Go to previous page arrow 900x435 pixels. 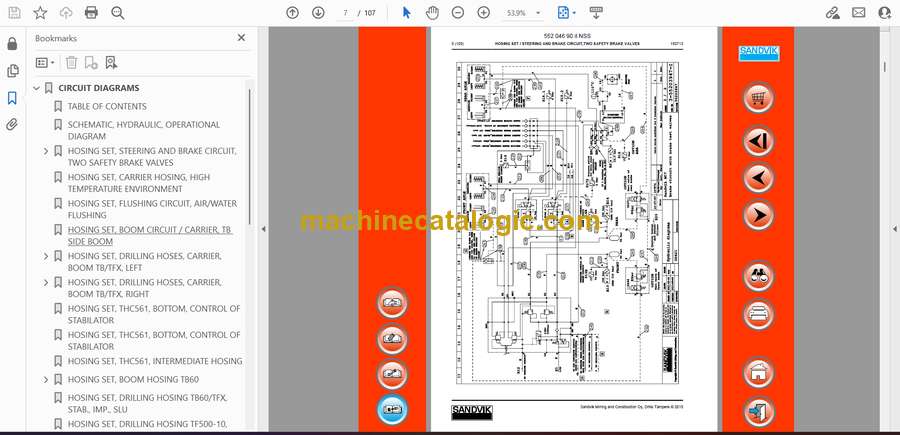[x=293, y=13]
